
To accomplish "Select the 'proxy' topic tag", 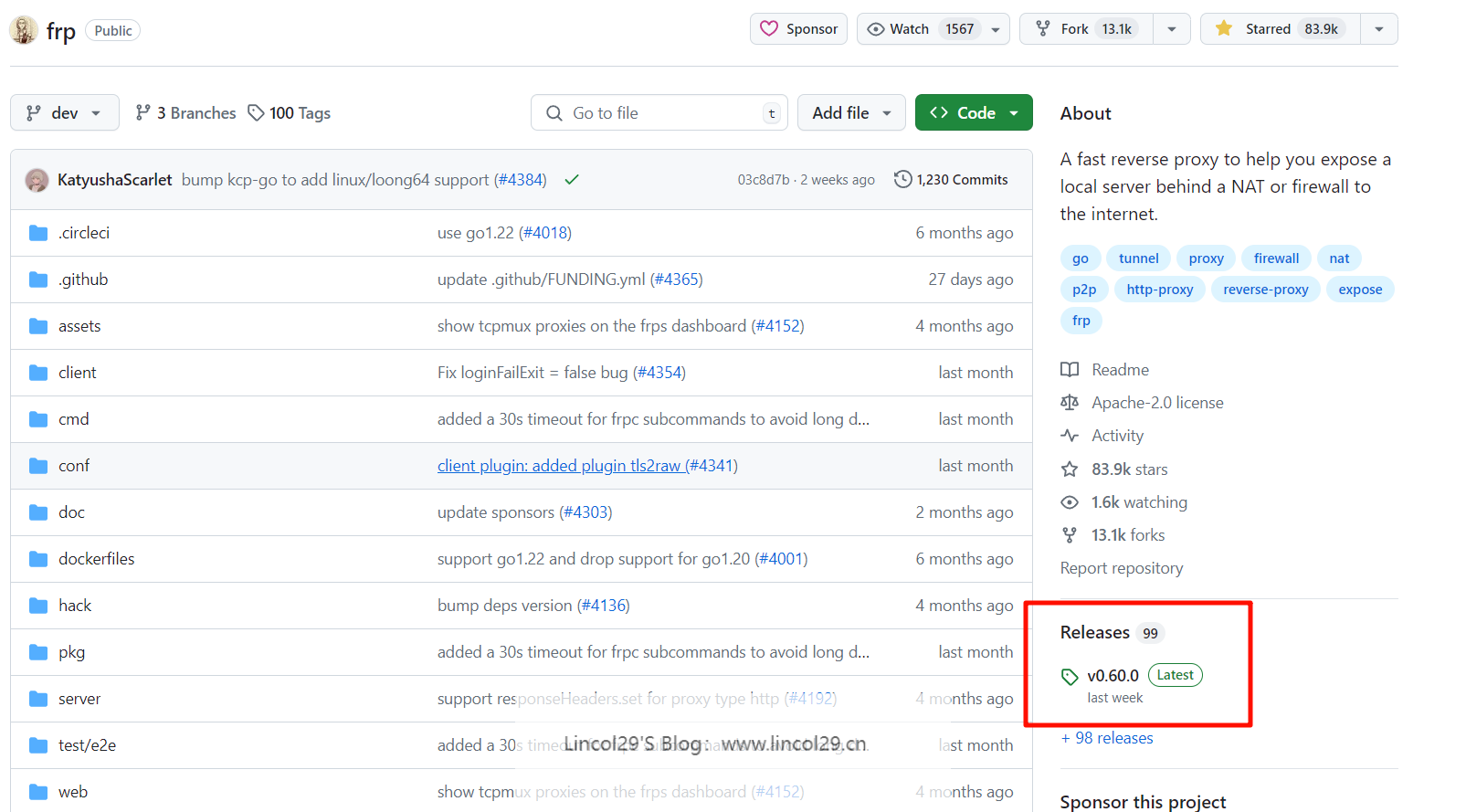I will pyautogui.click(x=1206, y=258).
